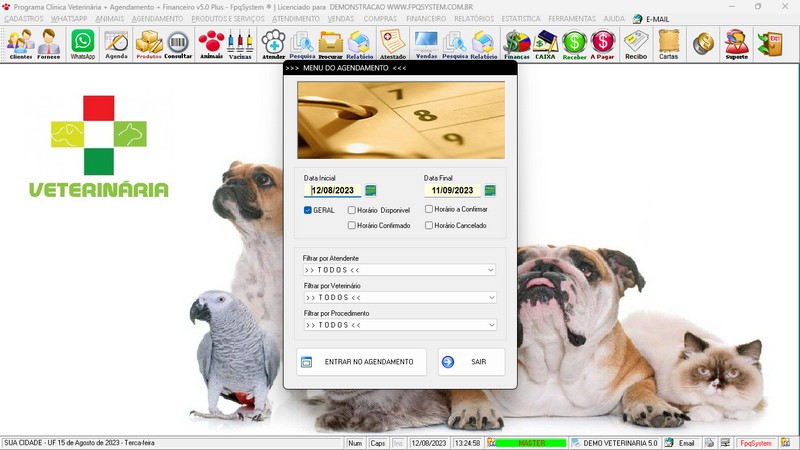
Task: Check the Horário Cancelado option
Action: coord(429,226)
